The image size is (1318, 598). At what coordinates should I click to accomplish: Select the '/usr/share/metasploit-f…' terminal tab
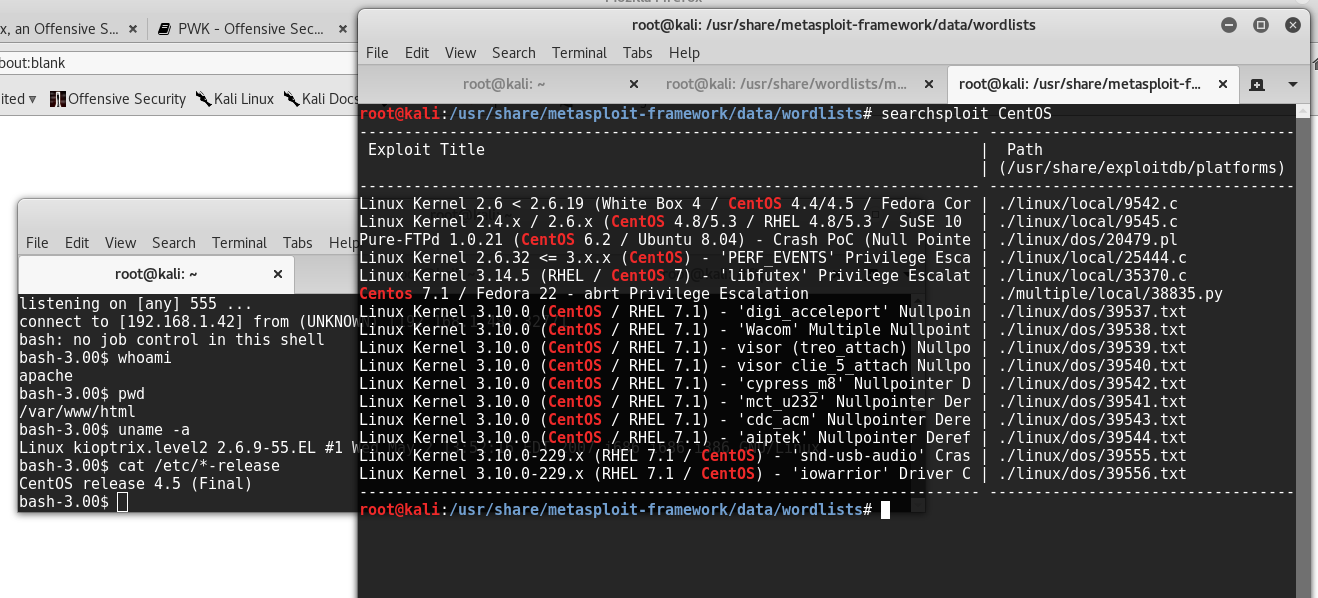(1078, 84)
